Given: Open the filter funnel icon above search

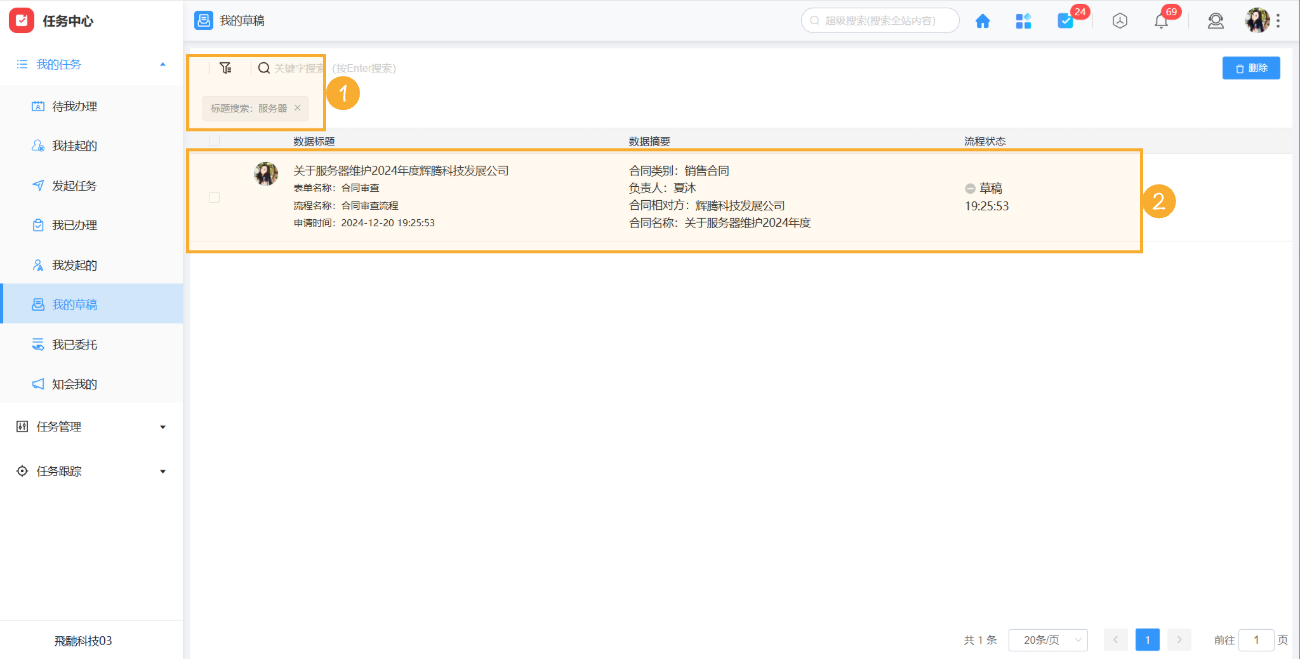Looking at the screenshot, I should click(x=226, y=68).
